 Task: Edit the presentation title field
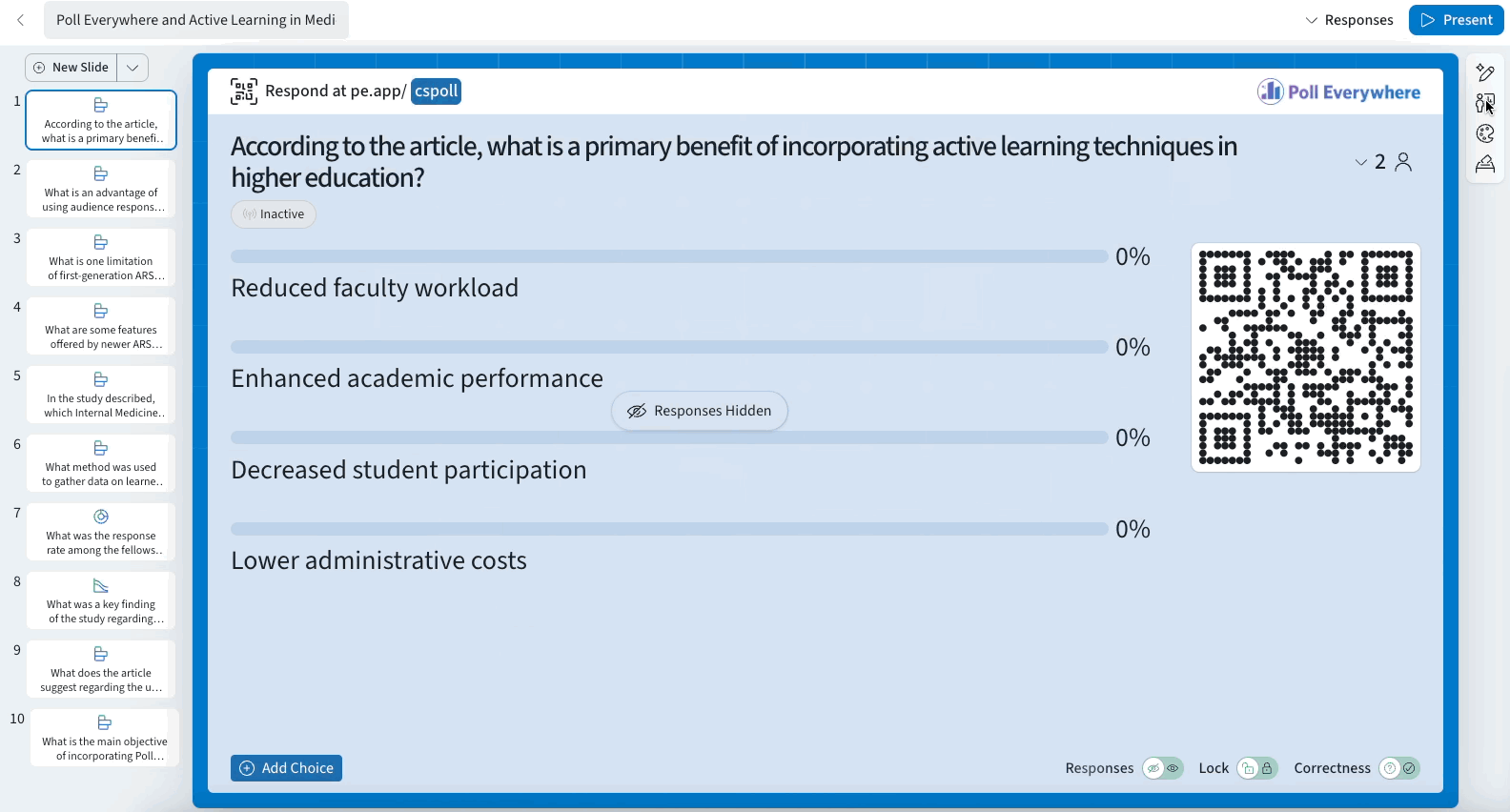pyautogui.click(x=196, y=20)
